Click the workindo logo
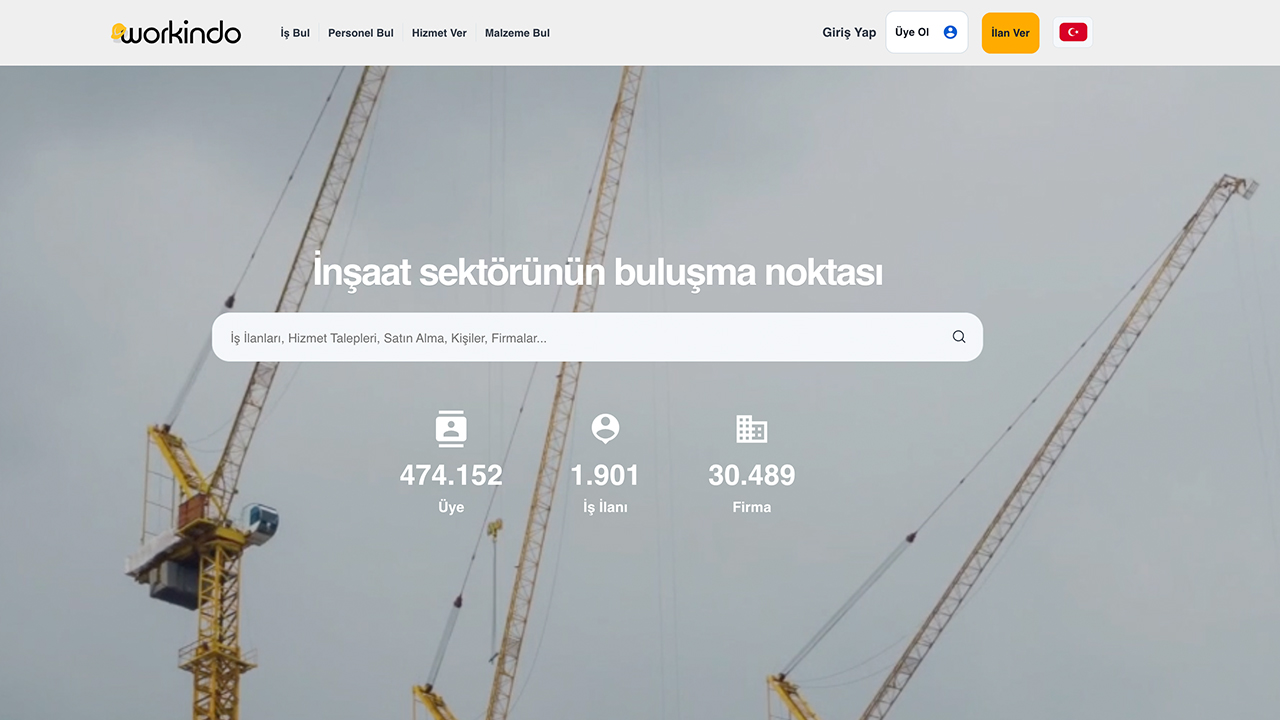The image size is (1280, 720). tap(176, 33)
